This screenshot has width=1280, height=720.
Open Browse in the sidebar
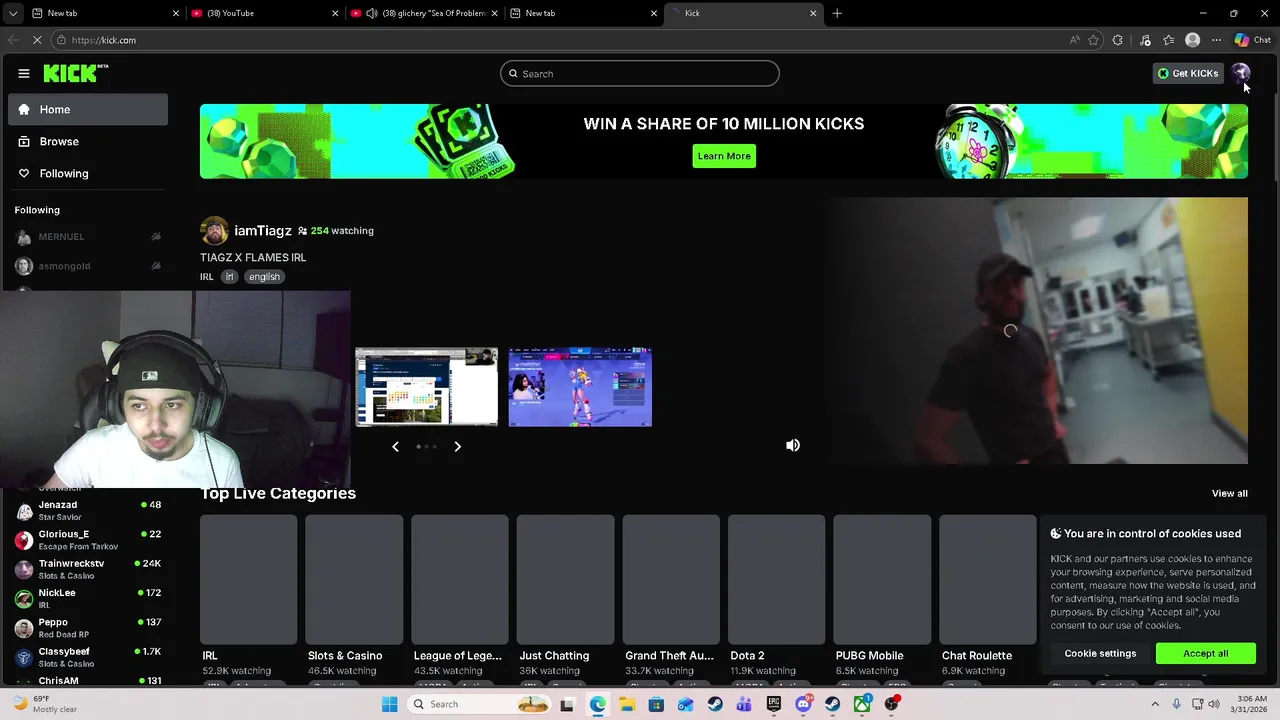[88, 141]
